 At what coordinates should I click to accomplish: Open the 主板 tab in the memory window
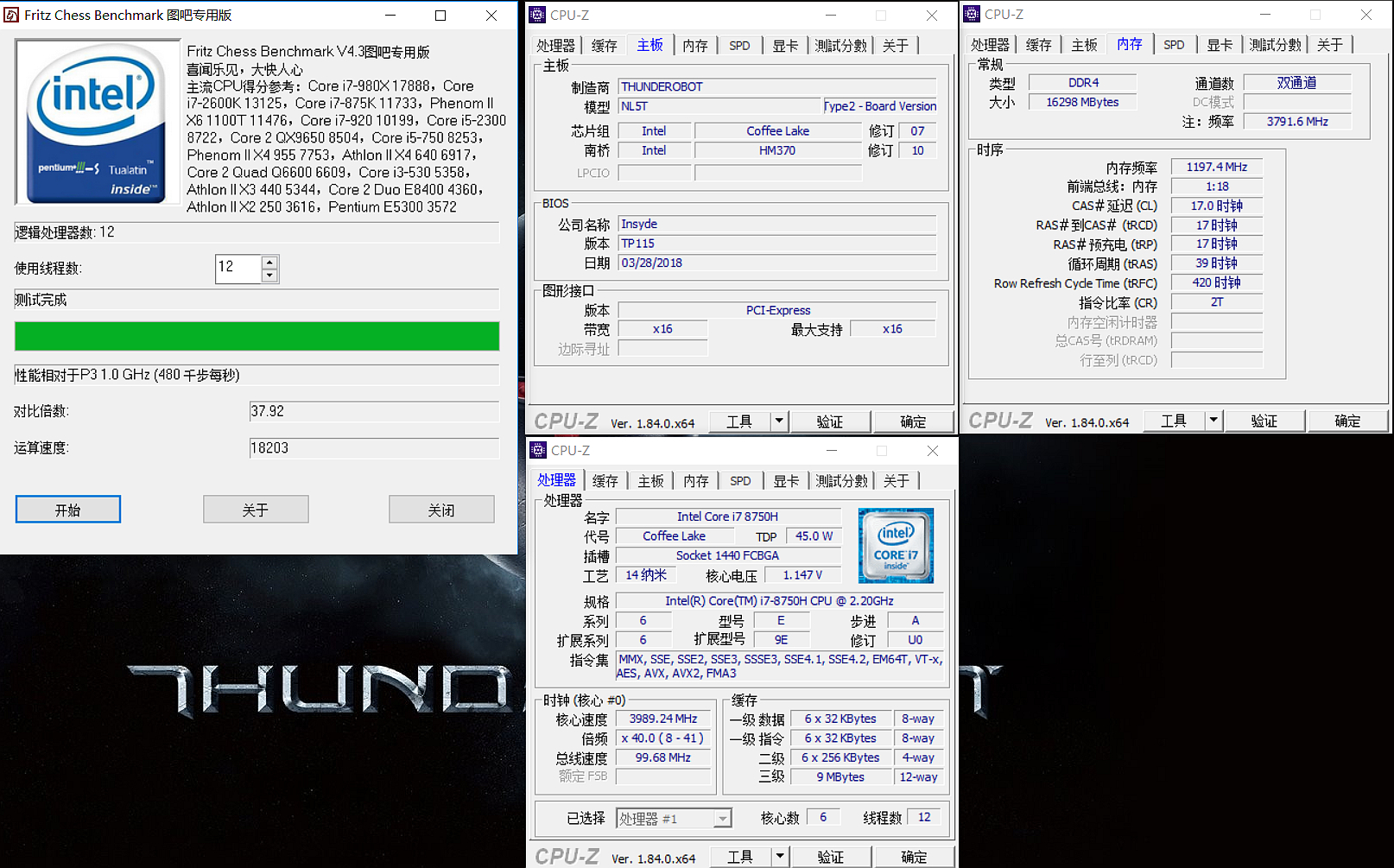click(1084, 45)
